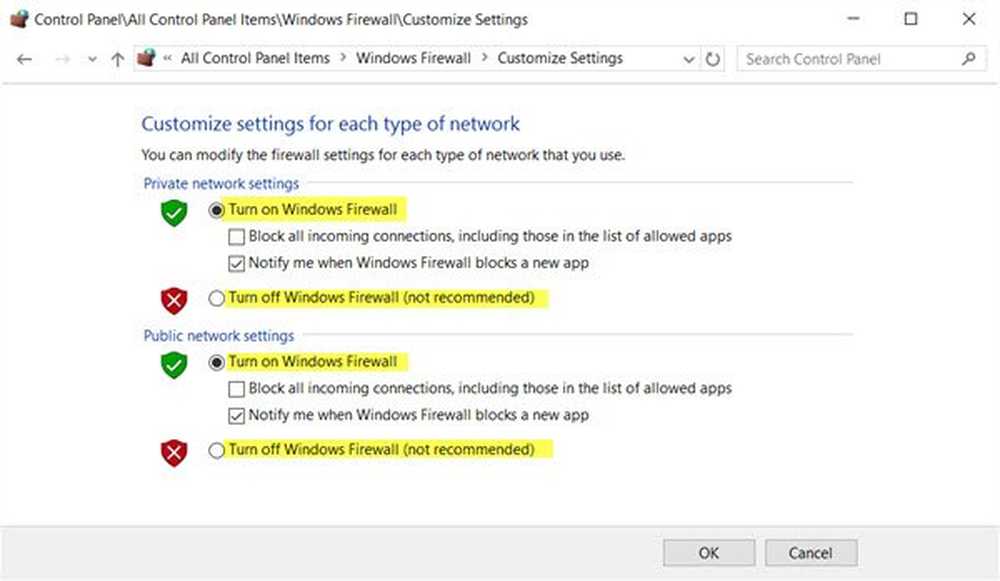This screenshot has width=1000, height=581.
Task: Go up one level with up arrow
Action: click(117, 59)
